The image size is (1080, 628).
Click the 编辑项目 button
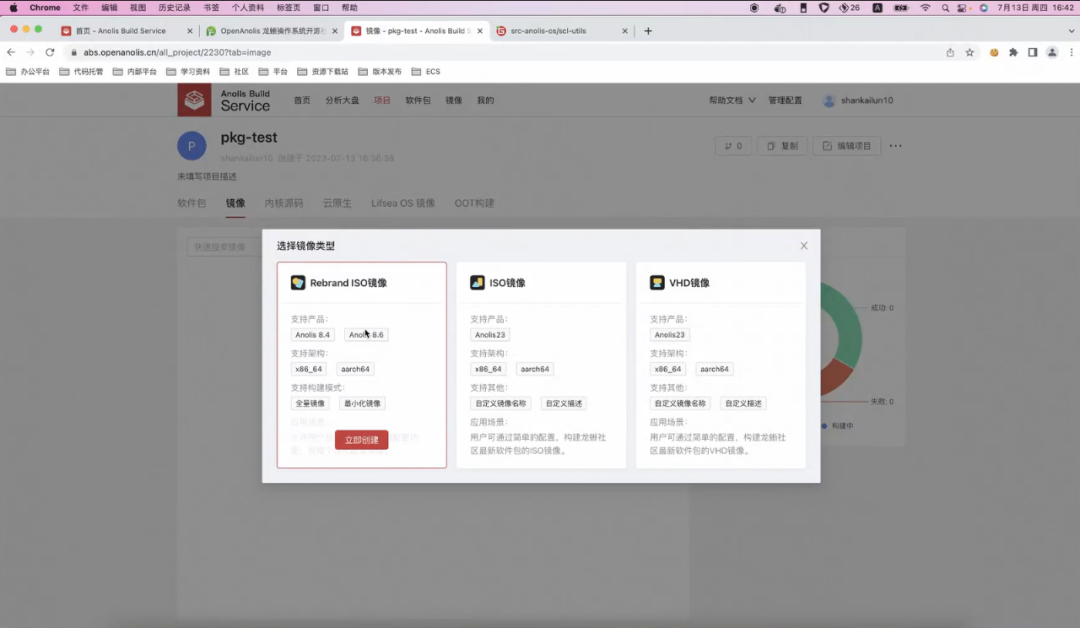click(x=847, y=146)
